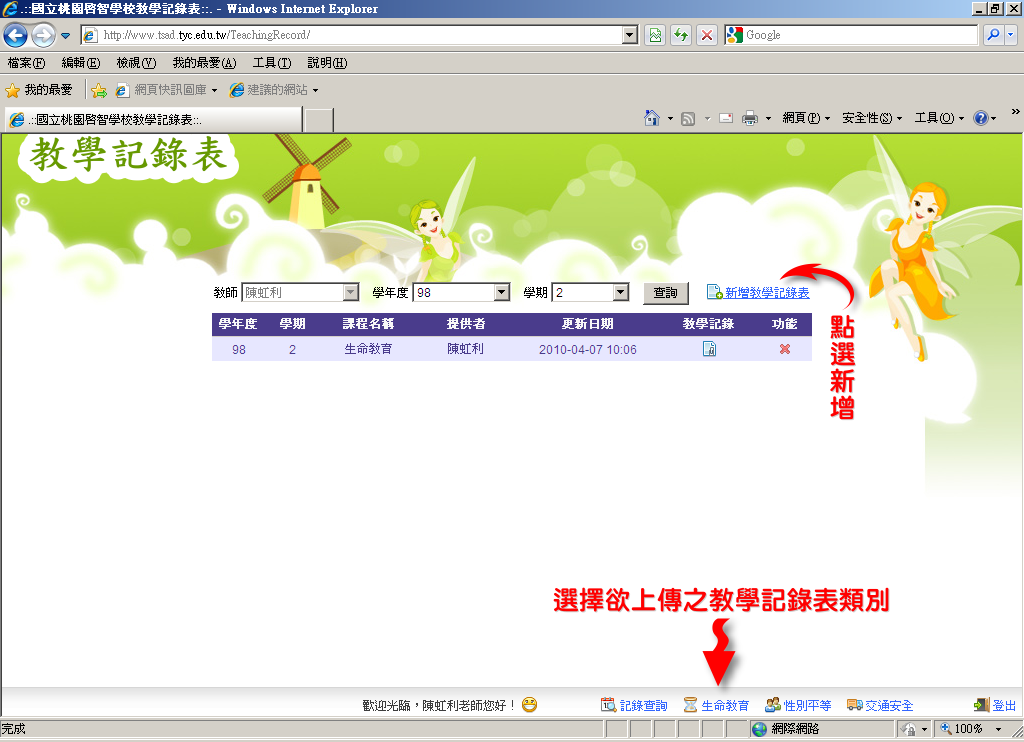
Task: Open a new blank tab
Action: tap(319, 120)
